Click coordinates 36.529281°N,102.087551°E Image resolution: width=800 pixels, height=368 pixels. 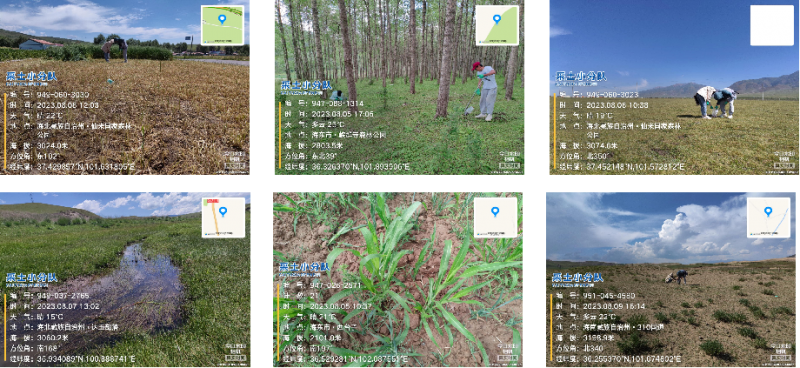(x=360, y=359)
